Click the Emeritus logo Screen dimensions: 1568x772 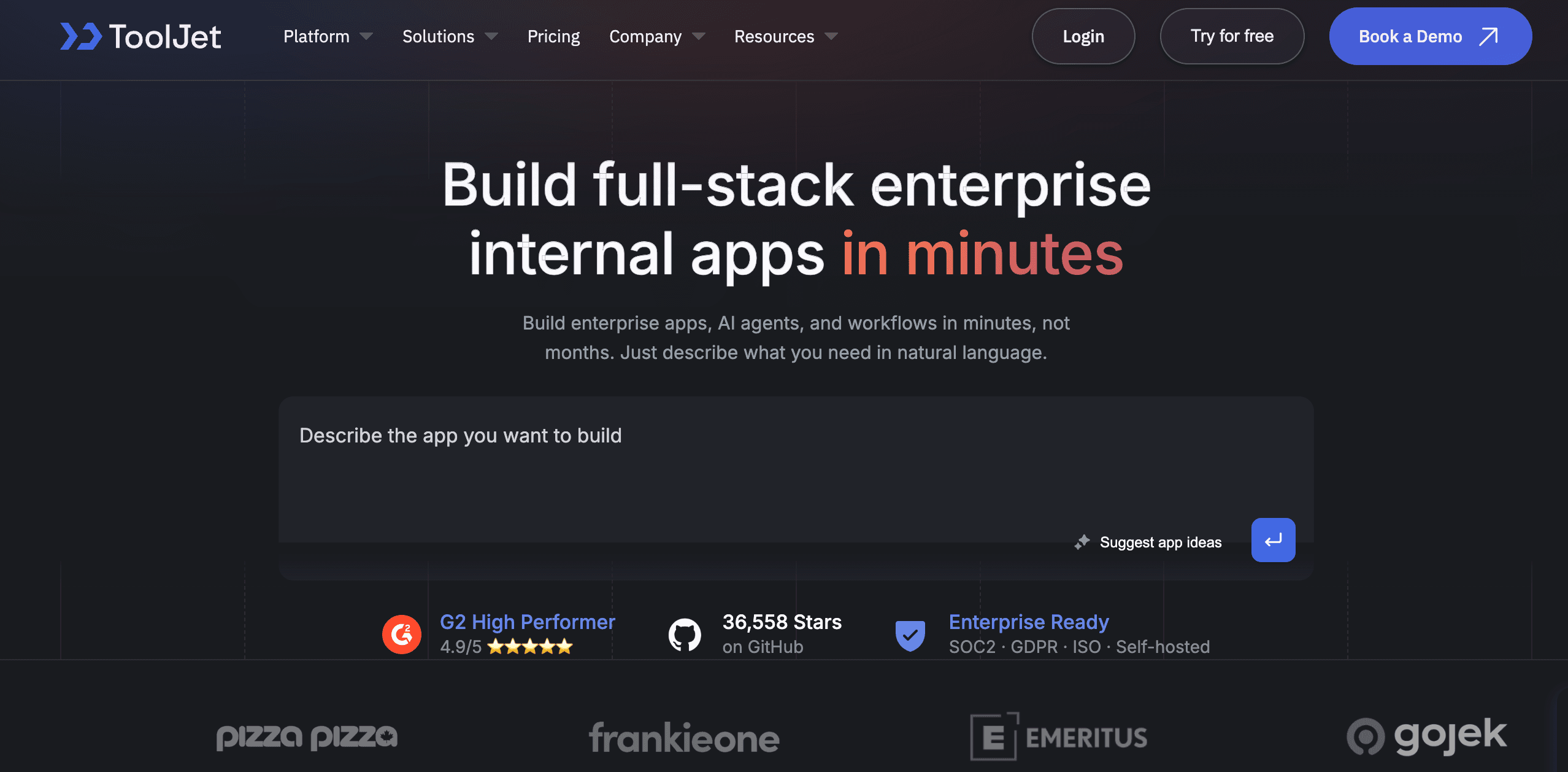coord(1058,736)
